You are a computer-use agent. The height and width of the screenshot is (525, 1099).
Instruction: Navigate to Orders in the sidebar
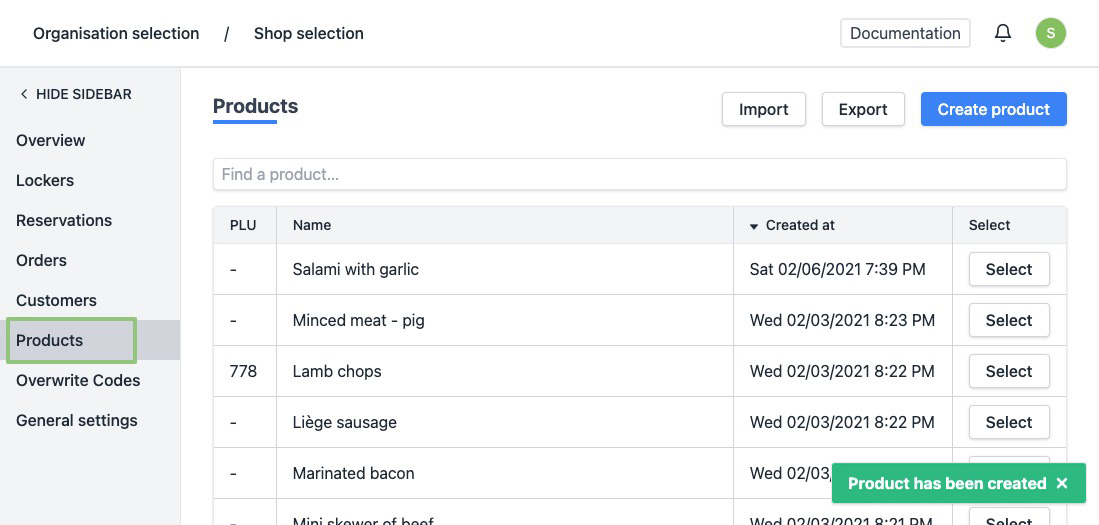pyautogui.click(x=41, y=260)
